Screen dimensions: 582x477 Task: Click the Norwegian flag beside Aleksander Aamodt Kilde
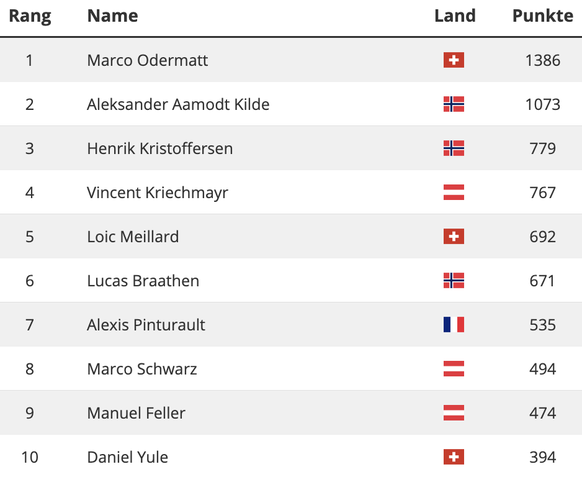click(x=454, y=104)
